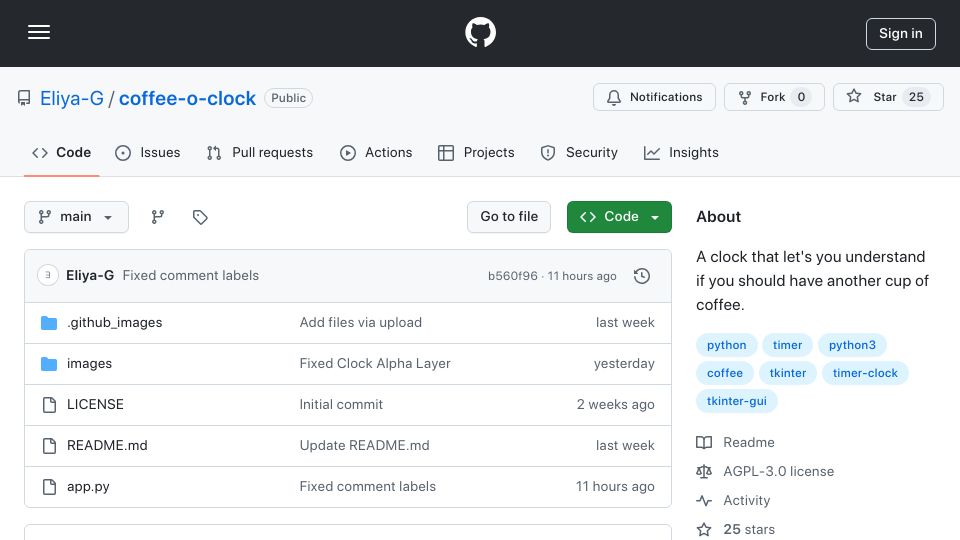The image size is (960, 540).
Task: View tags via the tag icon
Action: [x=200, y=217]
